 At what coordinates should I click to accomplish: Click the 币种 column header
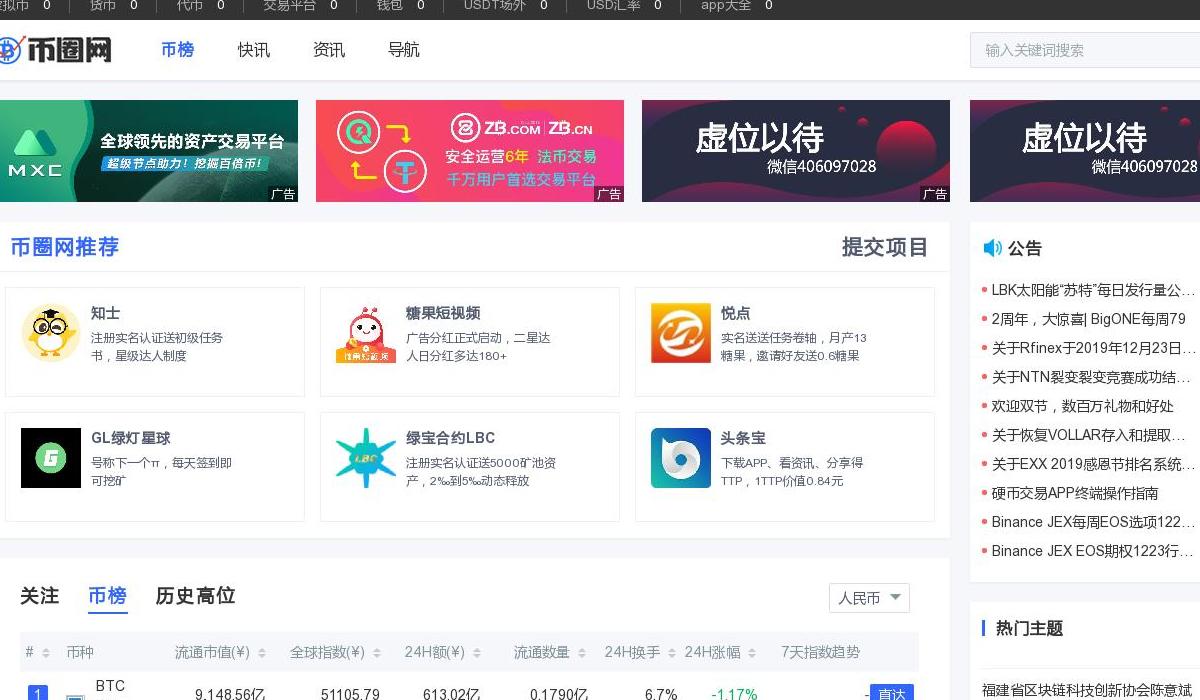click(80, 653)
